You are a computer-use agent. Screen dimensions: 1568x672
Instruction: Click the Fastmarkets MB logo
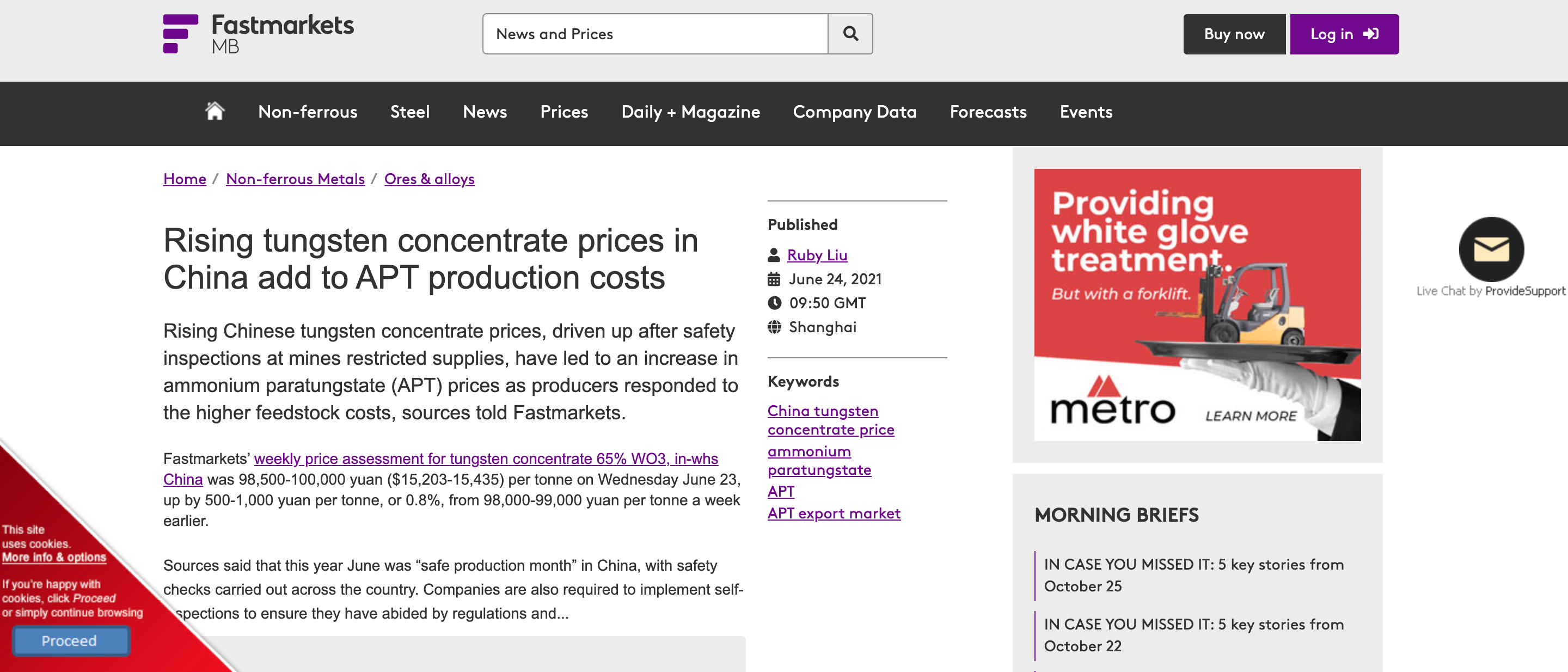258,34
